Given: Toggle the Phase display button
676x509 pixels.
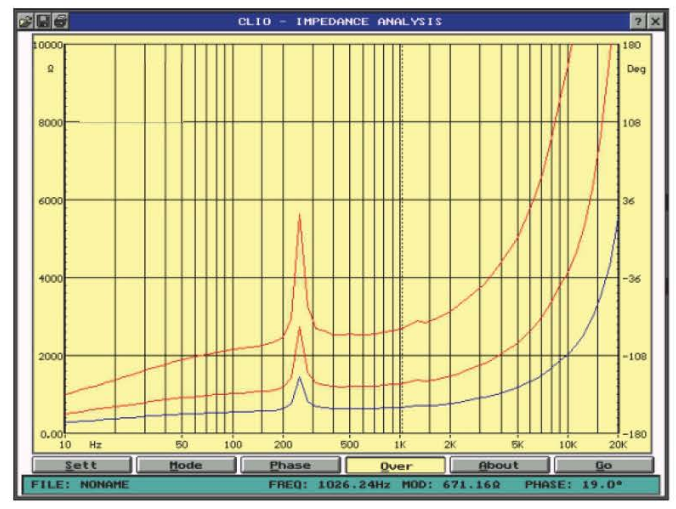Looking at the screenshot, I should click(290, 465).
